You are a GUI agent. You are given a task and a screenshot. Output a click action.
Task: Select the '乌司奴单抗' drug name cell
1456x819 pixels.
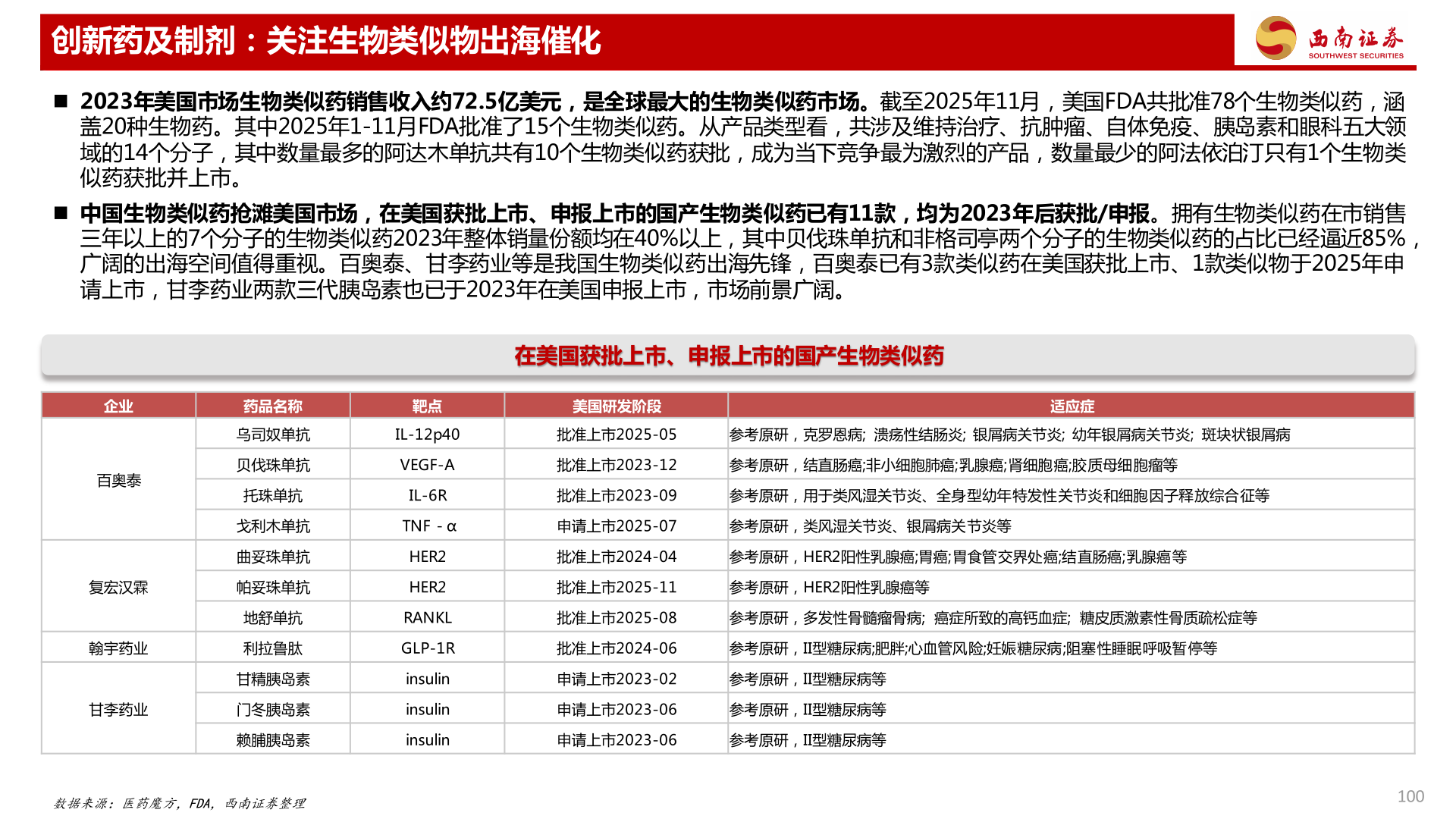tap(273, 434)
